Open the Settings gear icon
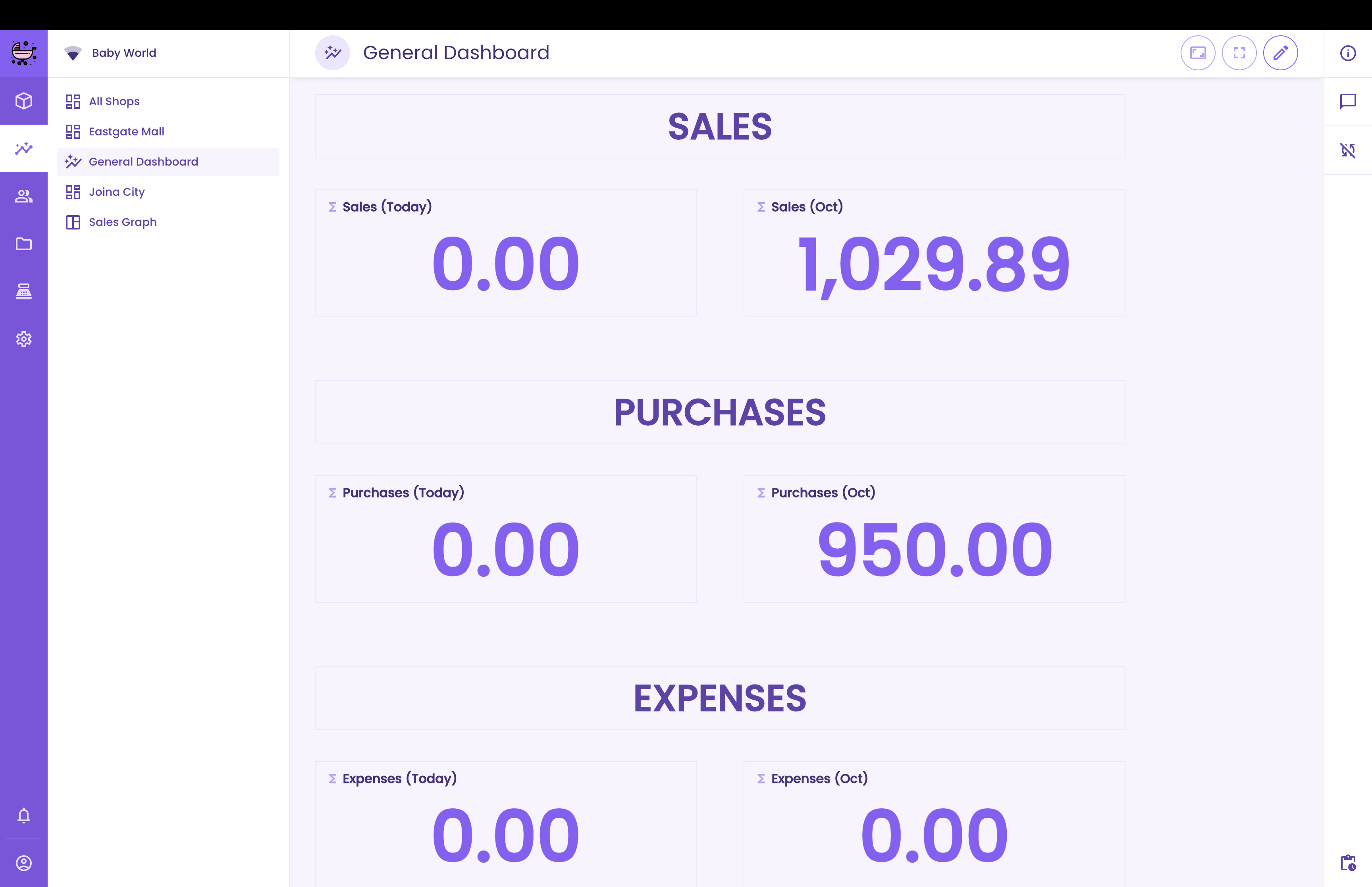 (23, 339)
